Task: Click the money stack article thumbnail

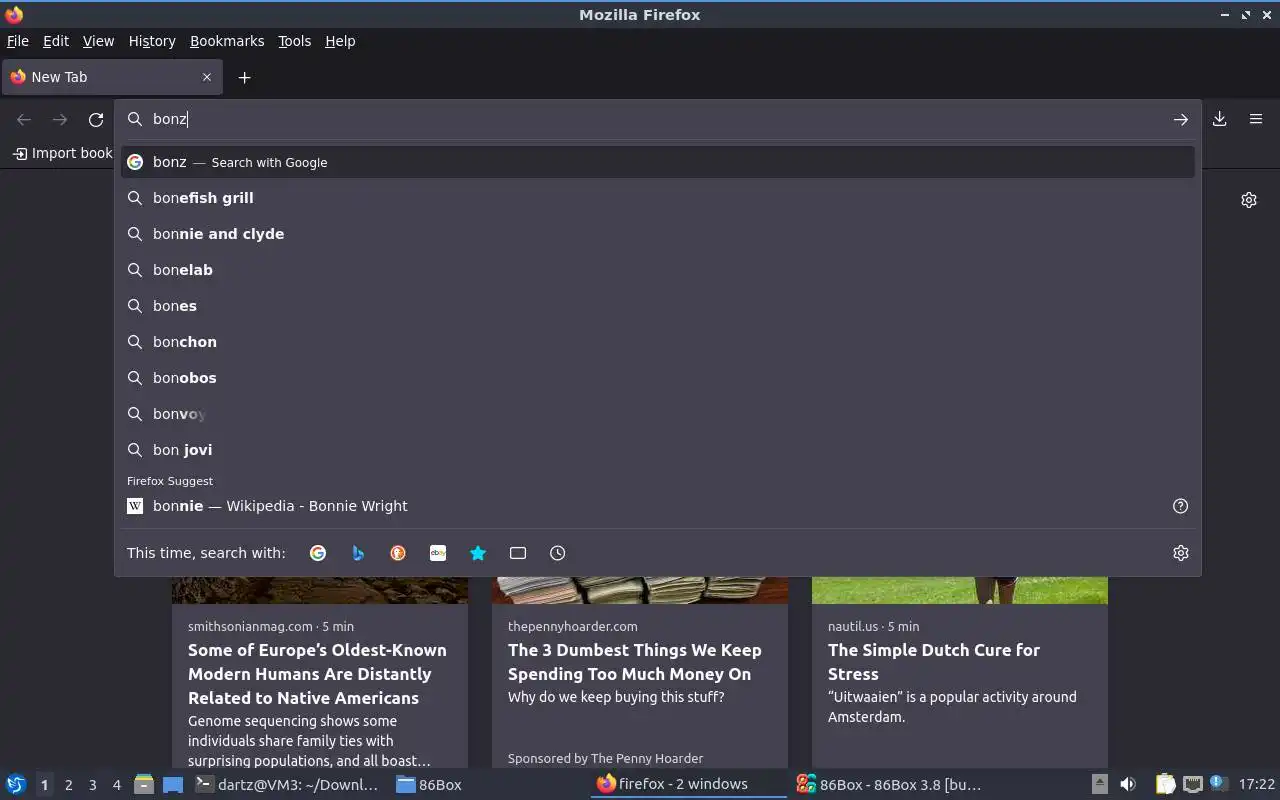Action: [x=640, y=590]
